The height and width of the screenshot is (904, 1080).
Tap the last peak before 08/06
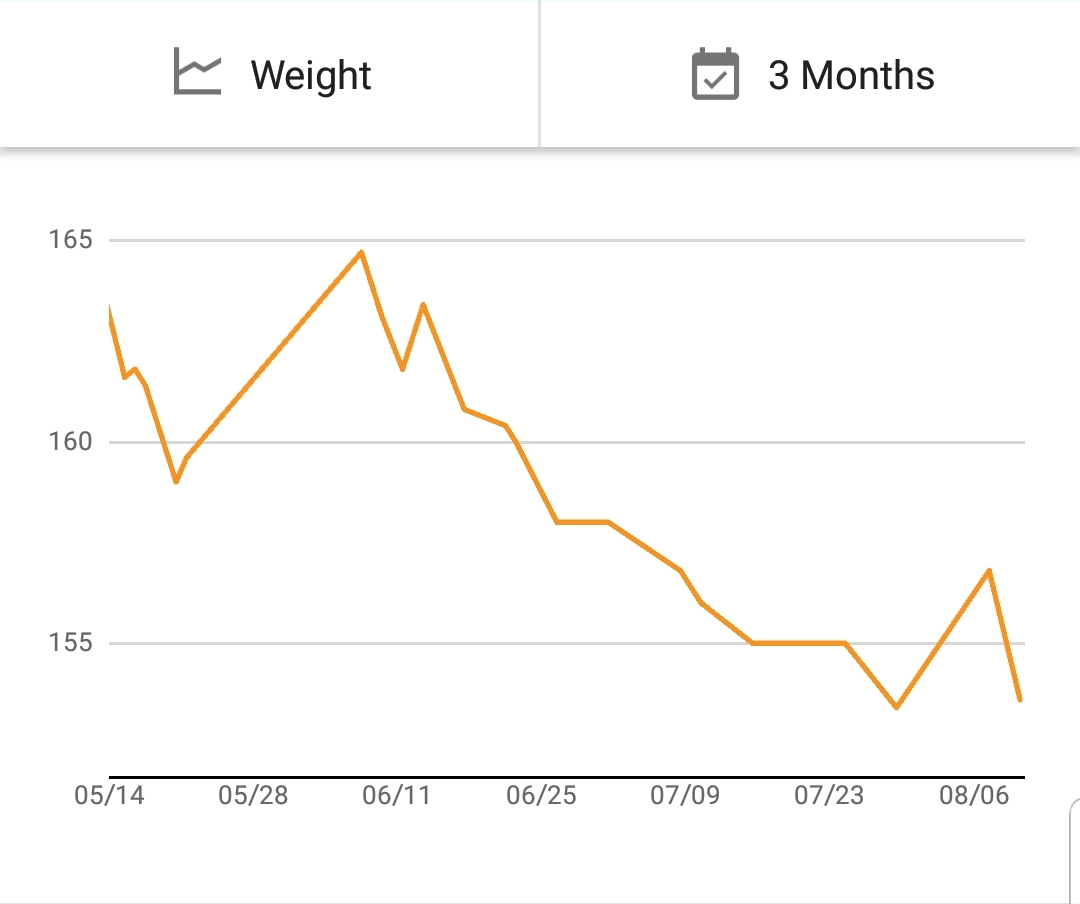[989, 571]
